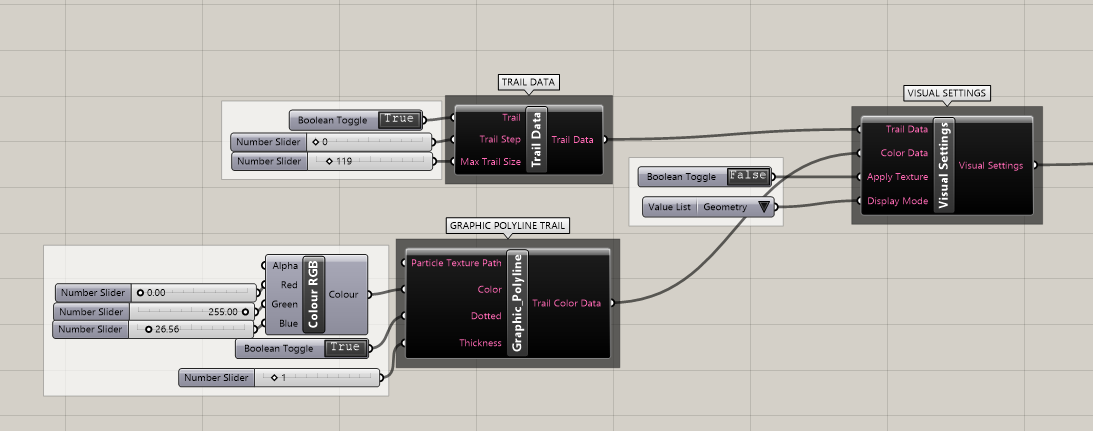Image resolution: width=1093 pixels, height=431 pixels.
Task: Select the Graphic_Polyline component name bar
Action: [x=517, y=303]
